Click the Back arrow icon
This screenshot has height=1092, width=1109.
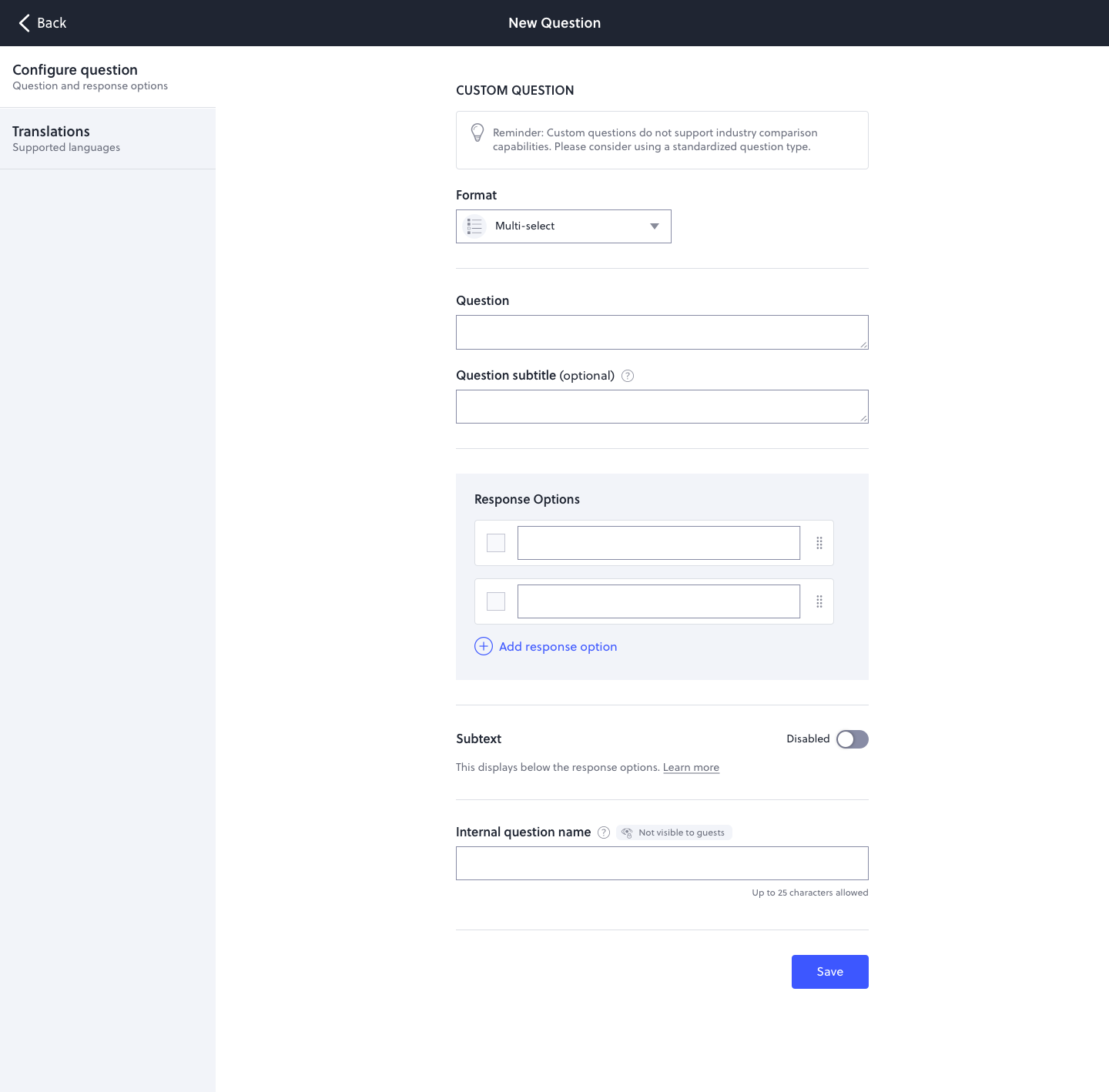(x=24, y=23)
